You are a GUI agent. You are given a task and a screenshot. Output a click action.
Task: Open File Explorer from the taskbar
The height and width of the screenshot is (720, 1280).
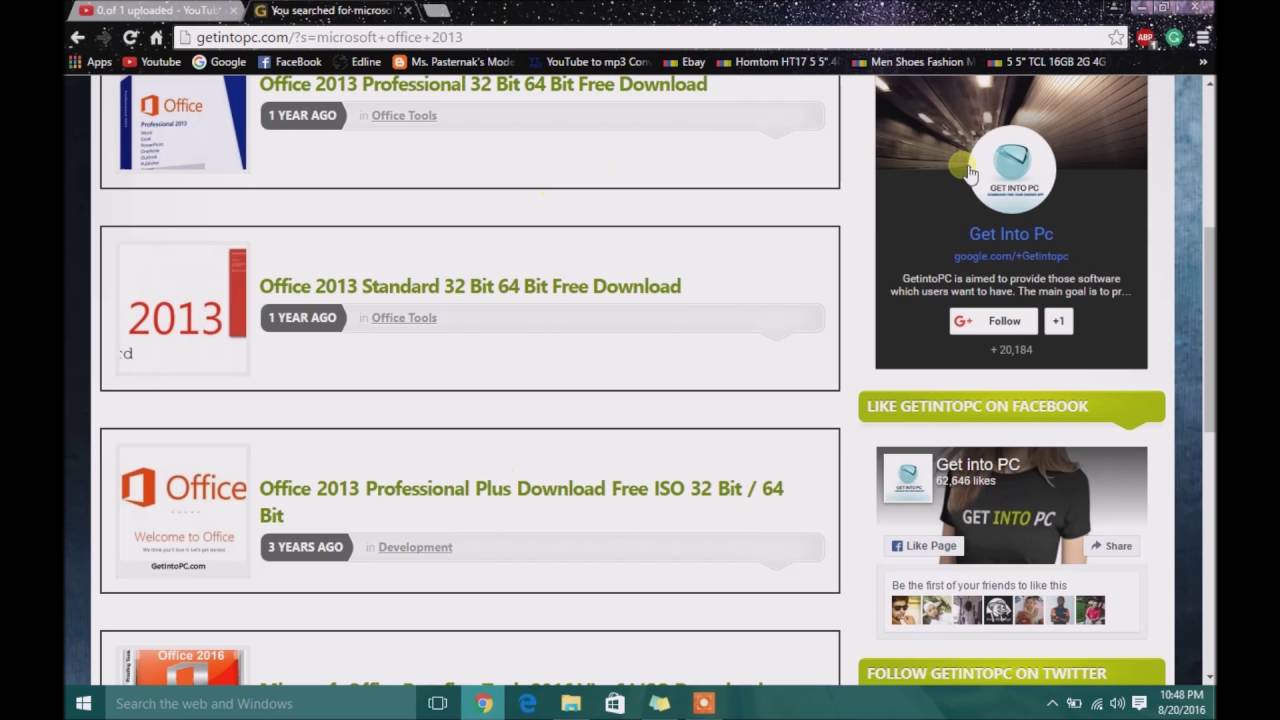571,703
